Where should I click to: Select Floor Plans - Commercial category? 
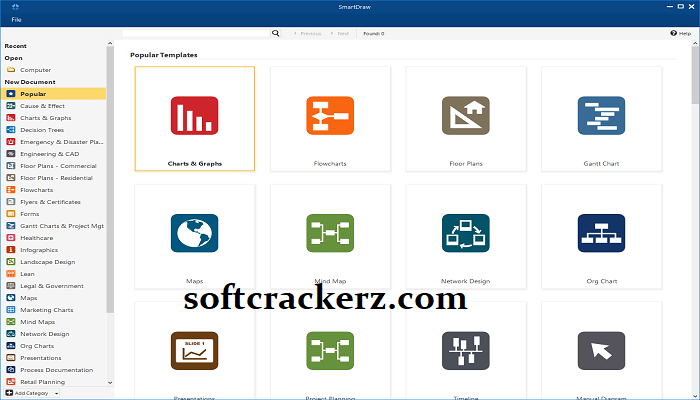pyautogui.click(x=54, y=166)
